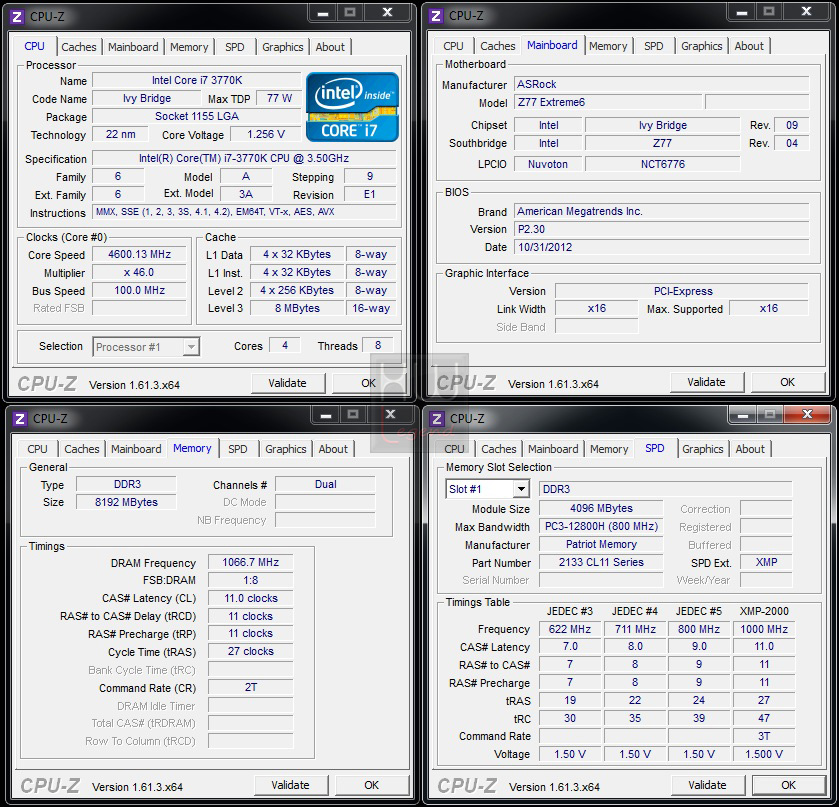Click the Core Voltage value '1.256 V'
Image resolution: width=839 pixels, height=807 pixels.
point(266,134)
